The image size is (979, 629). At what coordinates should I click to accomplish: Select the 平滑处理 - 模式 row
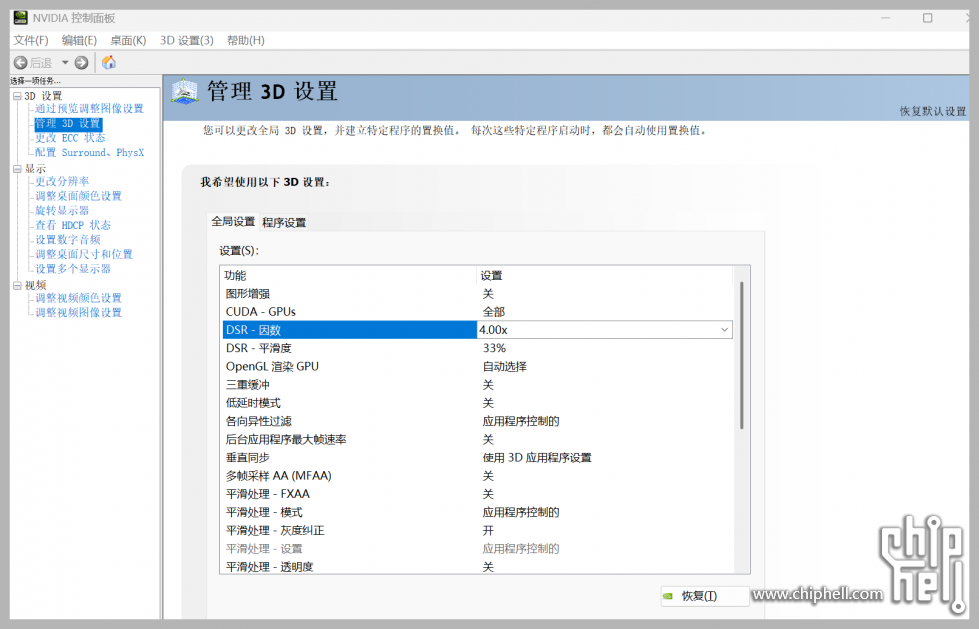click(477, 512)
